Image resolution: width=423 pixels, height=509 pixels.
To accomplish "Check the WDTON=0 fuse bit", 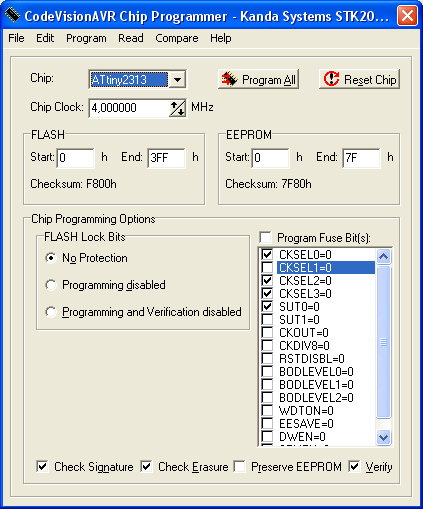I will click(267, 410).
